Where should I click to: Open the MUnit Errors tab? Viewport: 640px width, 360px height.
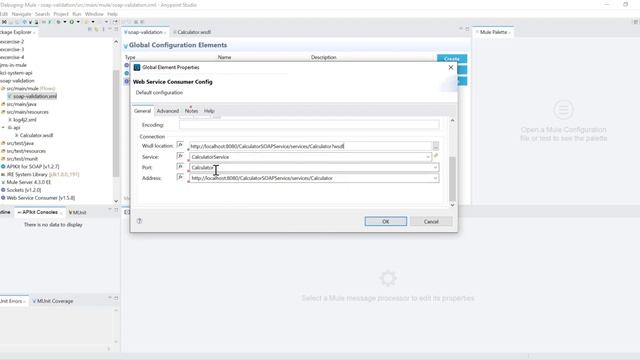coord(12,301)
